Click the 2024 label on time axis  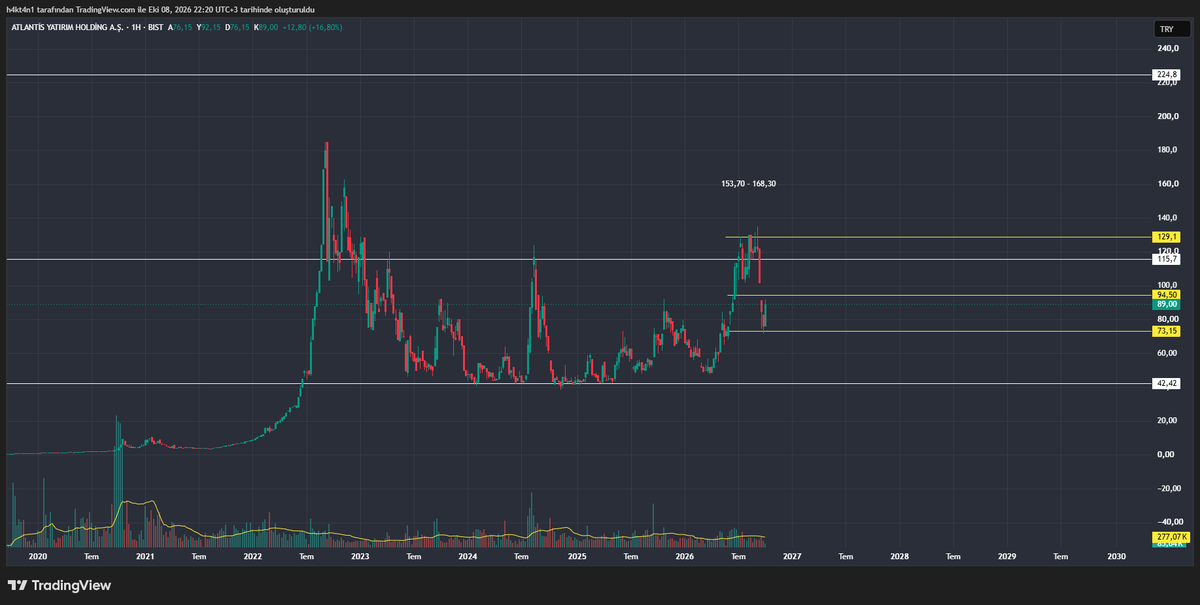[x=468, y=555]
